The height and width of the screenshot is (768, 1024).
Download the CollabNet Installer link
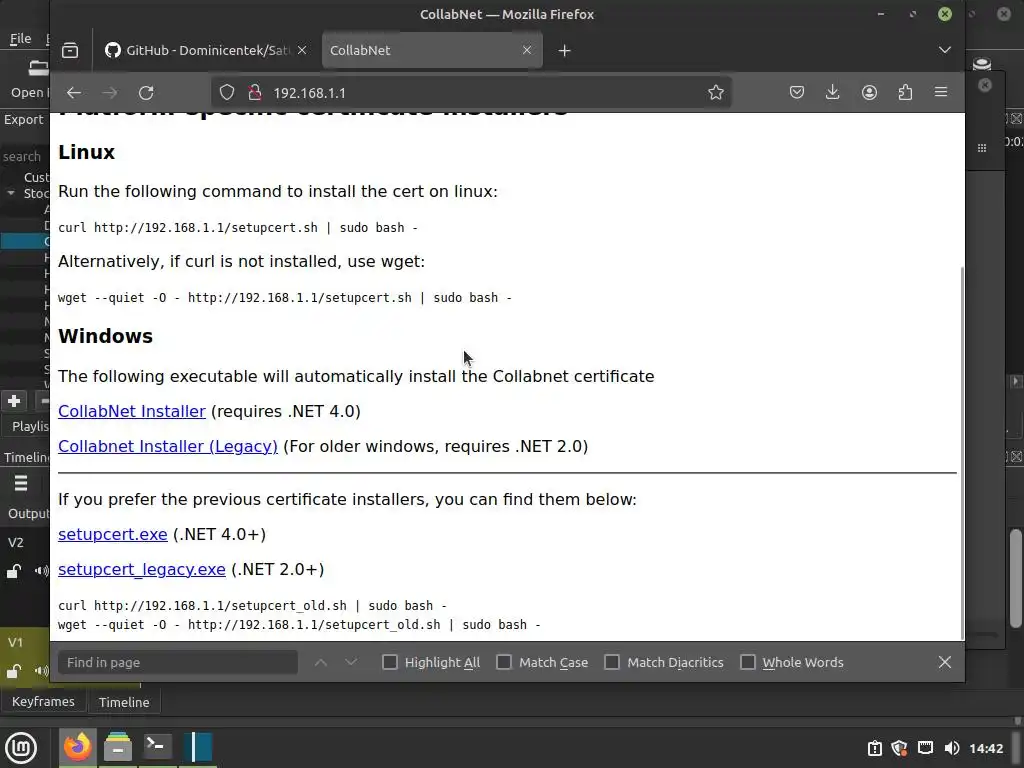pos(132,411)
